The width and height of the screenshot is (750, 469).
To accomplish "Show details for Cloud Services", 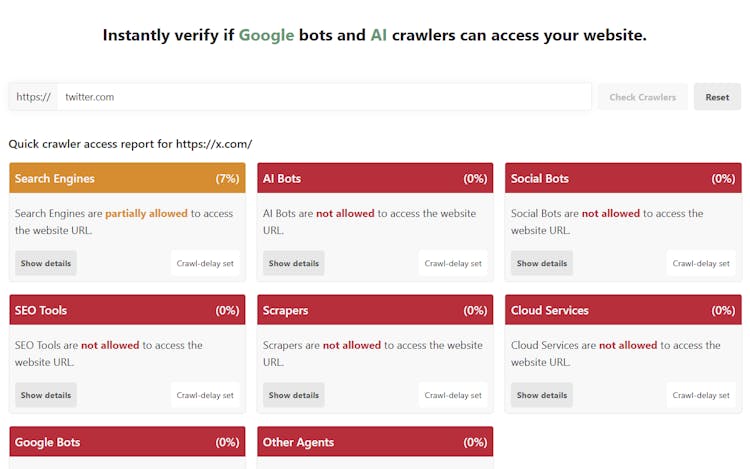I will coord(542,395).
